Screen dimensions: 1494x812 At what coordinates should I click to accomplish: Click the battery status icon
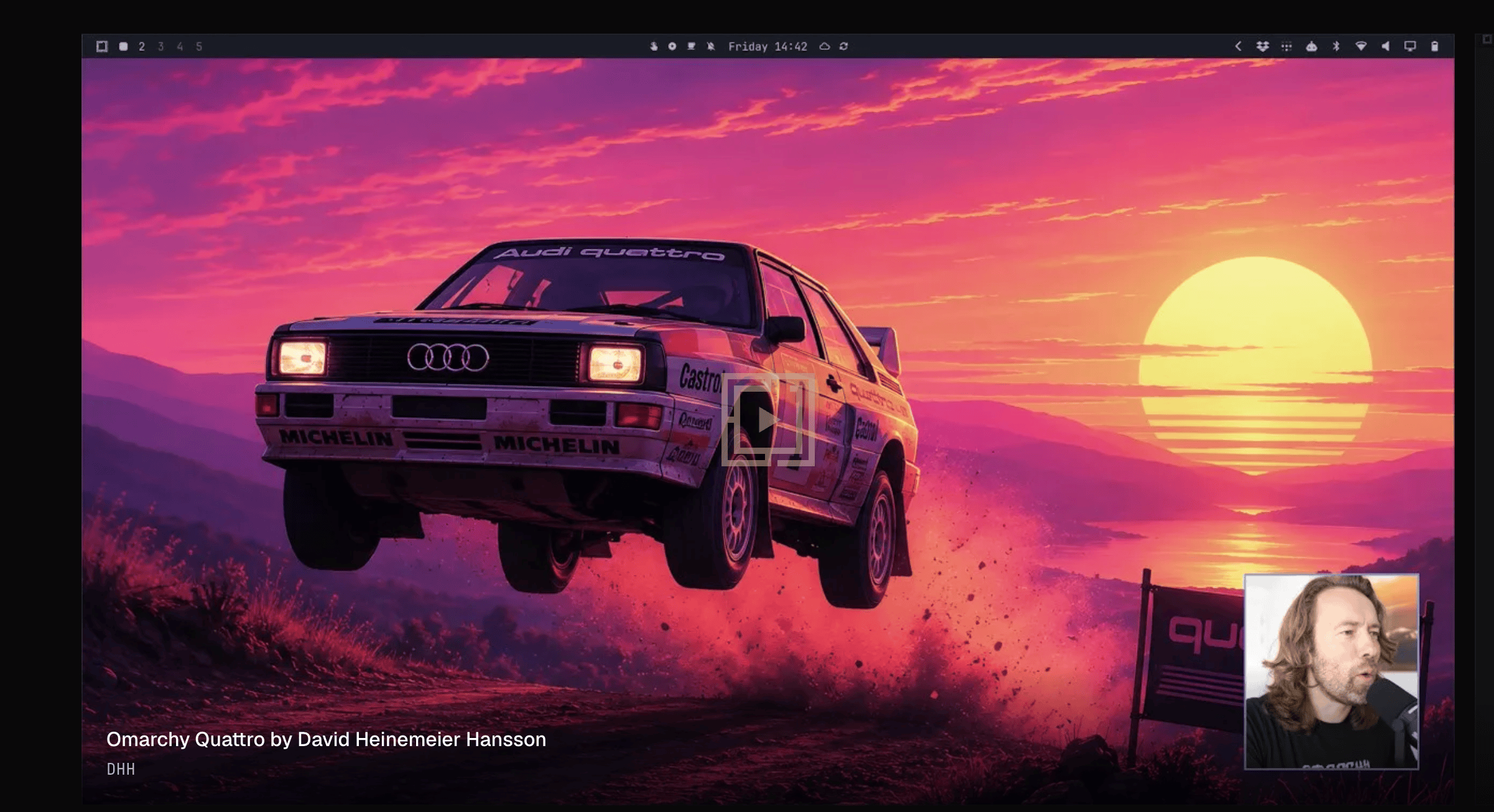tap(1434, 46)
